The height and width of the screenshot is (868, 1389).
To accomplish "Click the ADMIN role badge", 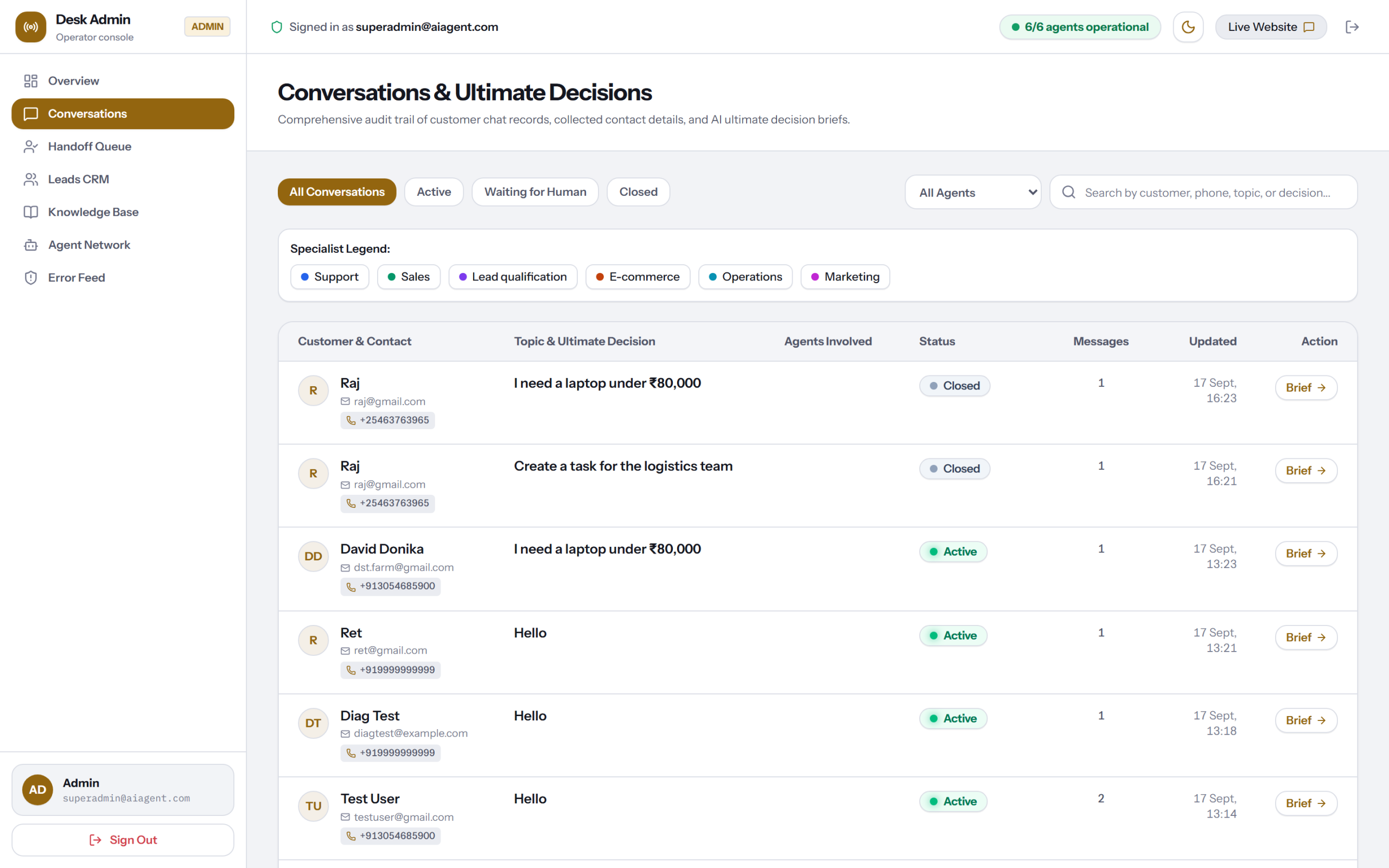I will click(207, 27).
